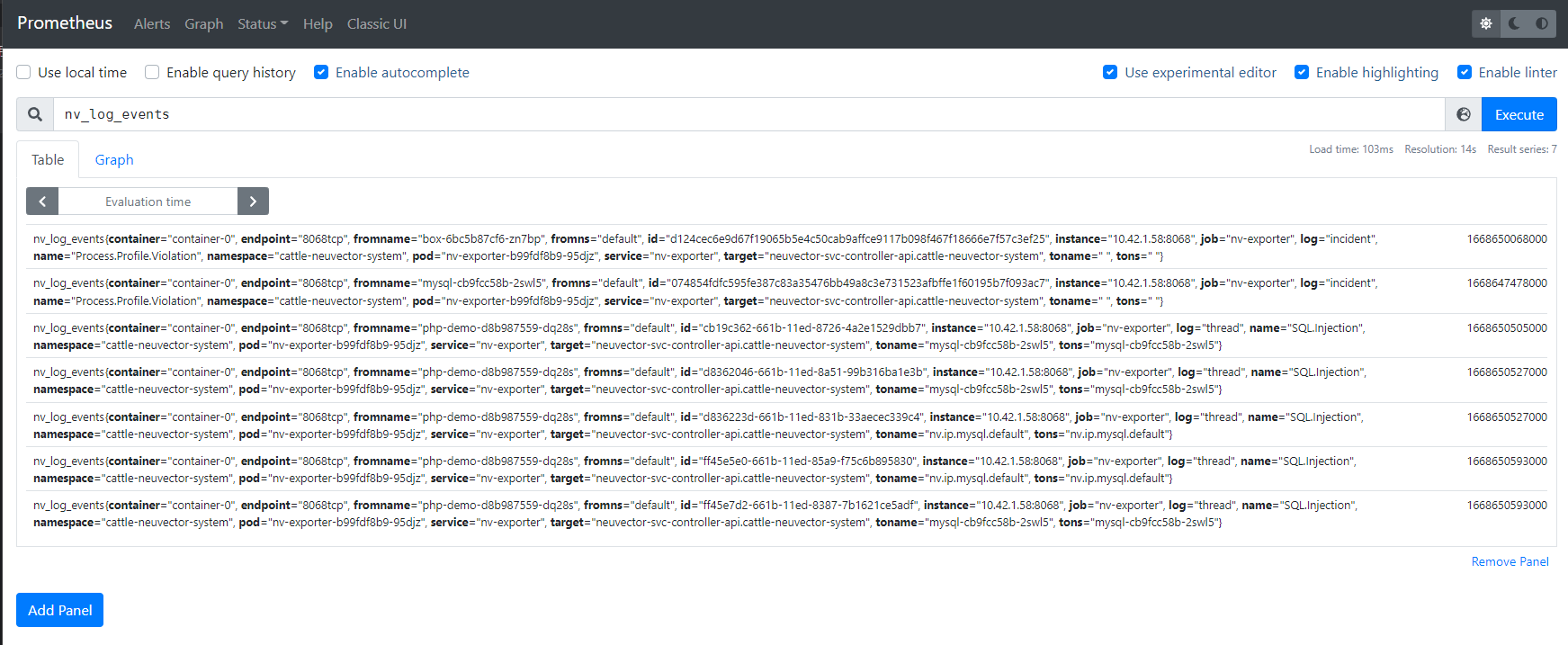Select the Table tab
Screen dimensions: 1568x645
[x=48, y=159]
